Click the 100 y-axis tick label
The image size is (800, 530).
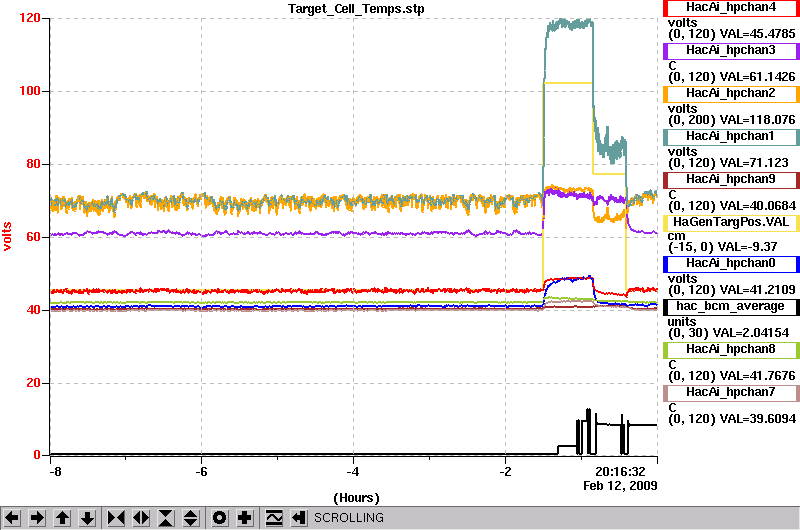pos(30,91)
